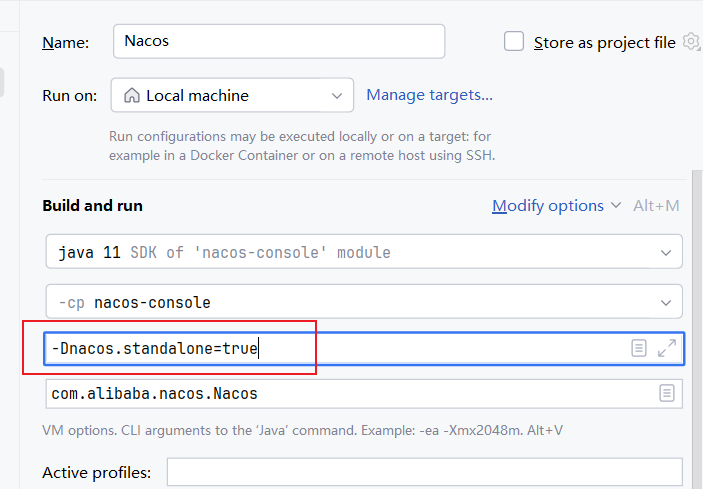This screenshot has height=489, width=703.
Task: Click the Run on label
Action: click(x=69, y=96)
